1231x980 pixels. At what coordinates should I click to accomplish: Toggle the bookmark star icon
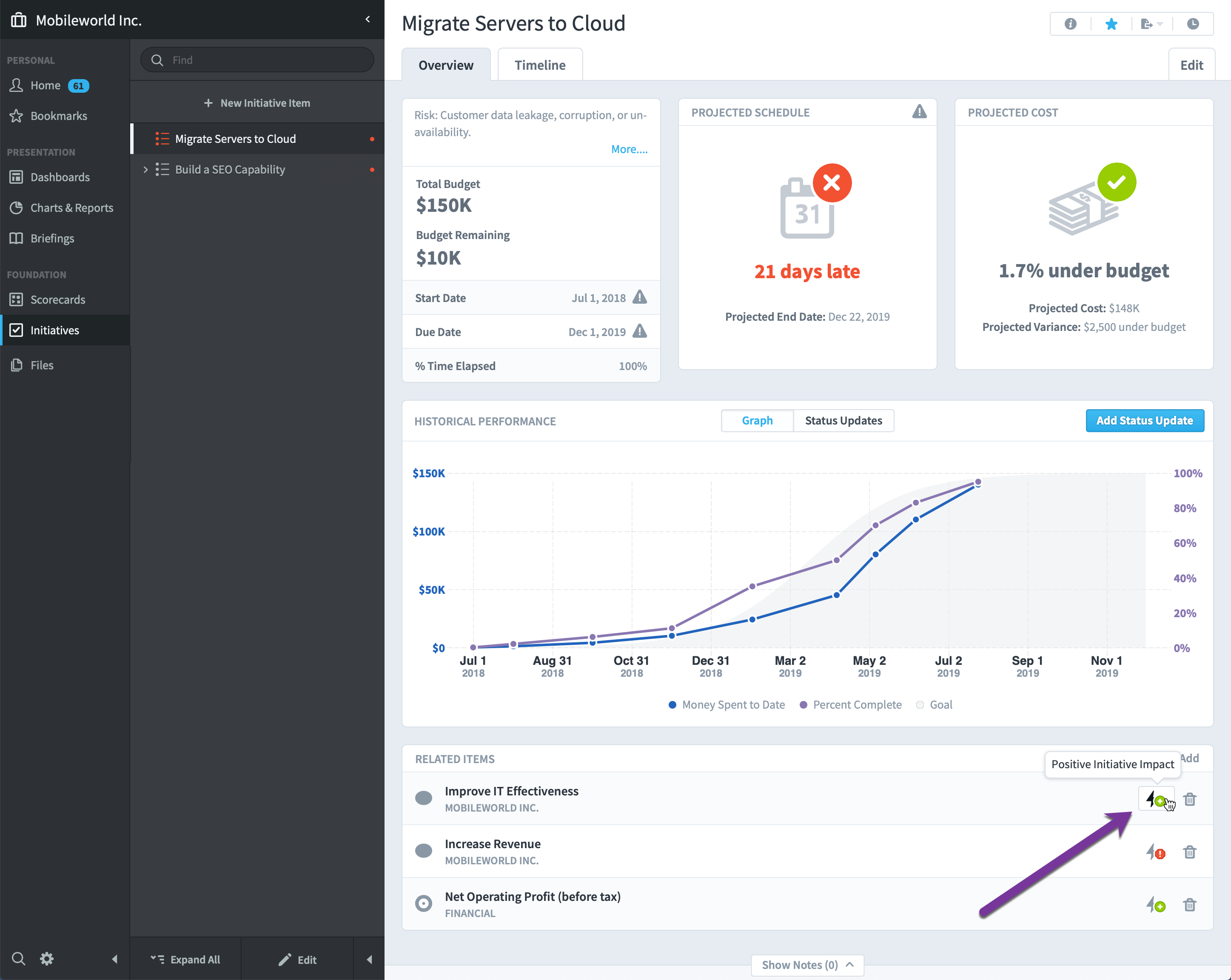tap(1111, 24)
